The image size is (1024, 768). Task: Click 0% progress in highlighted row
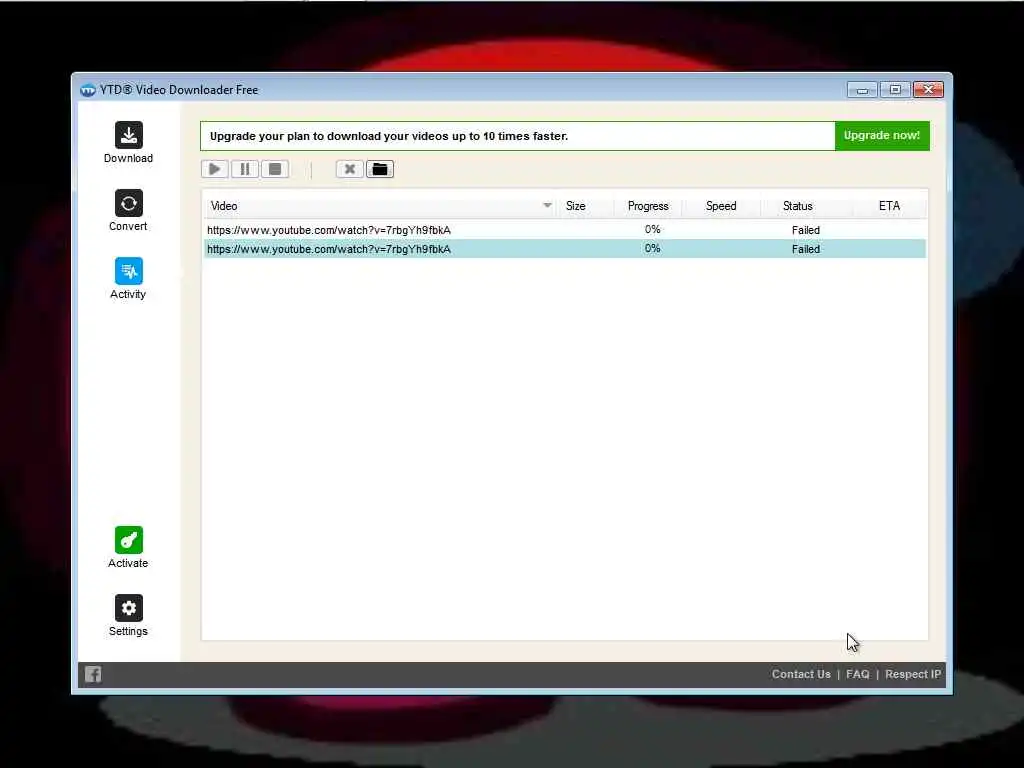[652, 248]
